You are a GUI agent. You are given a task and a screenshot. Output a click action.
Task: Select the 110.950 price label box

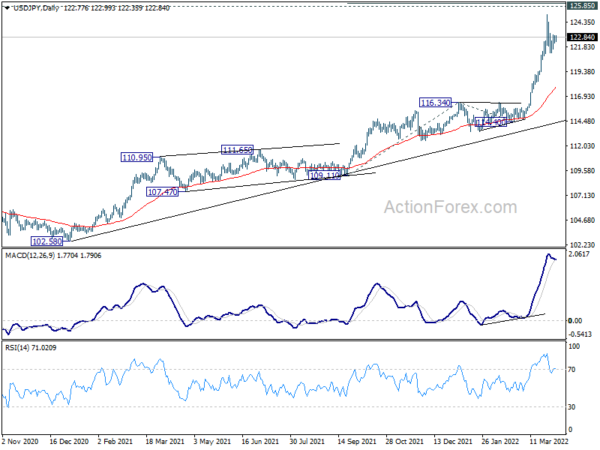[137, 157]
